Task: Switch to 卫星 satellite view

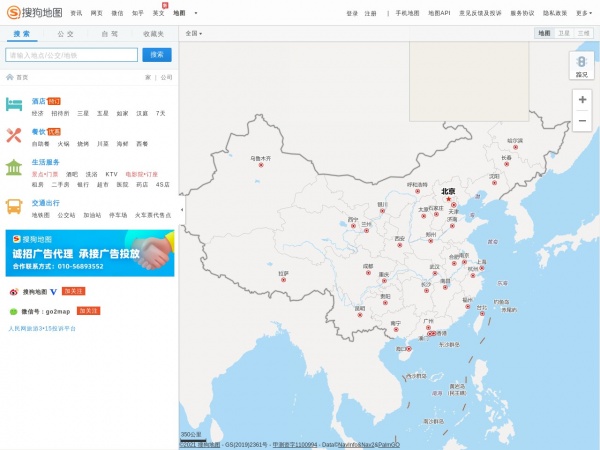Action: pos(564,33)
